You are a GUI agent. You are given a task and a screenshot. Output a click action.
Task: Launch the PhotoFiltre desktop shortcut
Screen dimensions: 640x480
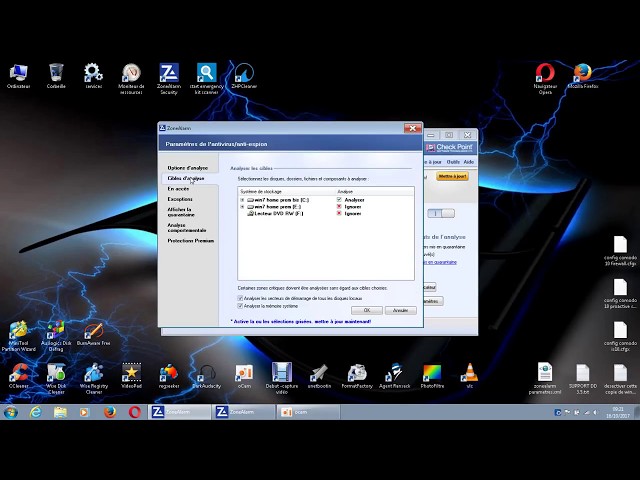[432, 376]
